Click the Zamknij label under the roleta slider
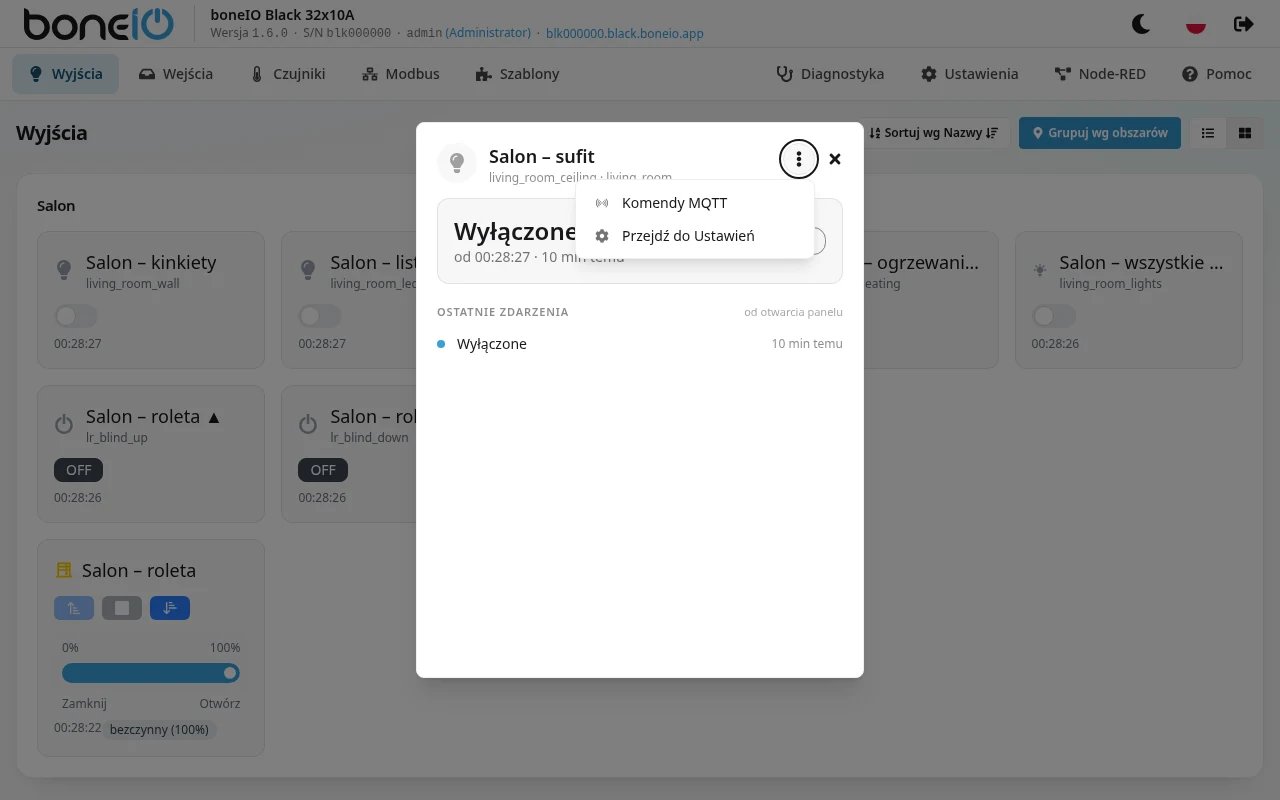This screenshot has width=1280, height=800. pyautogui.click(x=84, y=703)
